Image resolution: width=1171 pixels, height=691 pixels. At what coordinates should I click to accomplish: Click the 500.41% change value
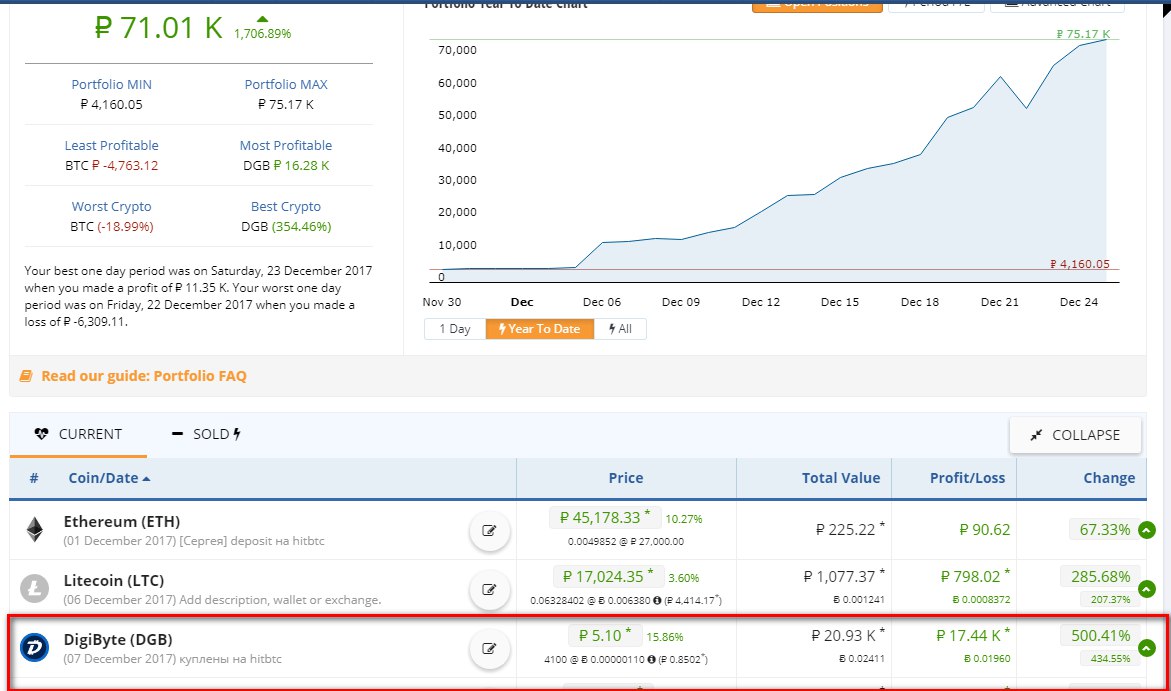click(1100, 636)
